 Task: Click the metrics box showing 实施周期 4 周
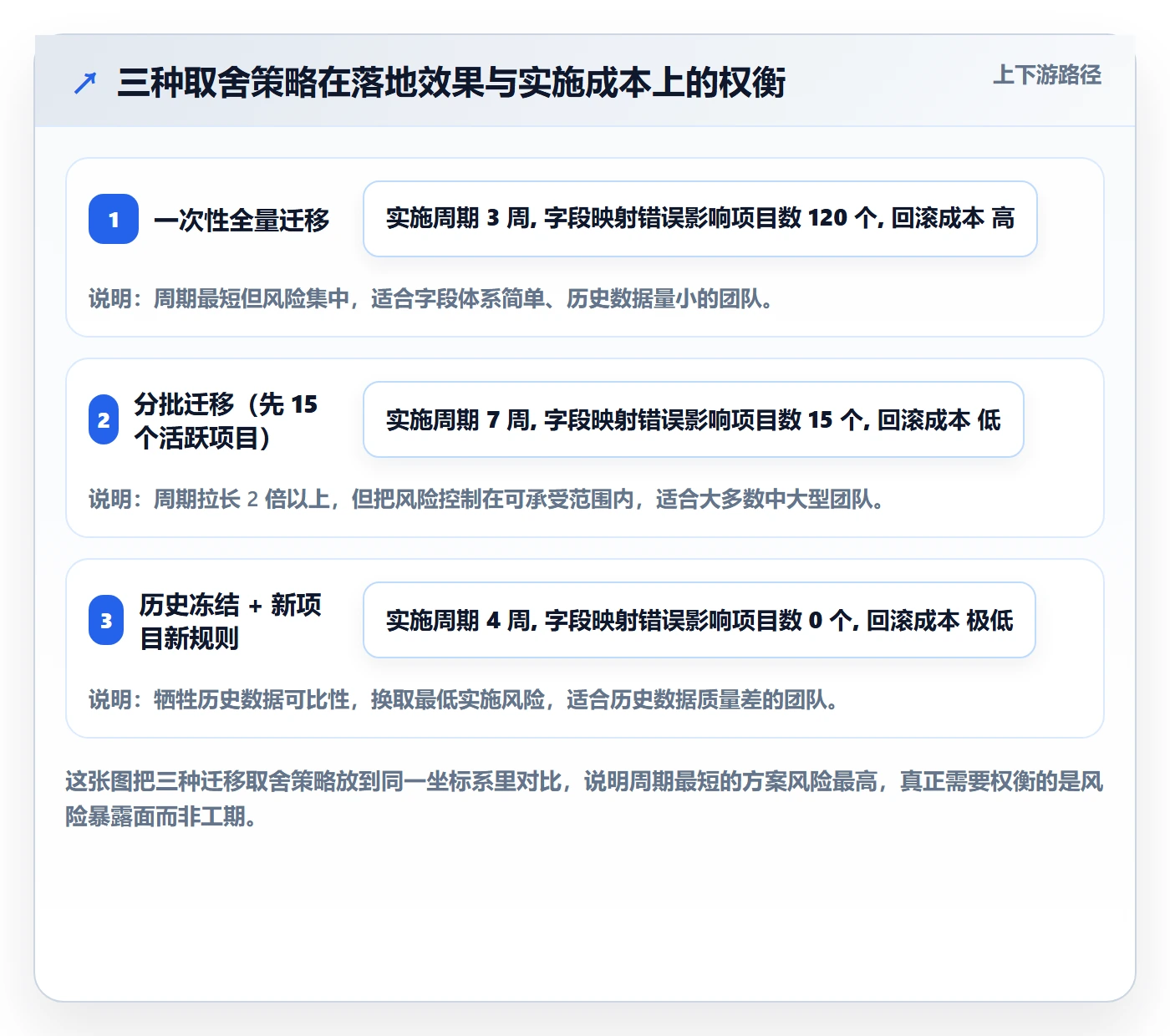pyautogui.click(x=699, y=620)
